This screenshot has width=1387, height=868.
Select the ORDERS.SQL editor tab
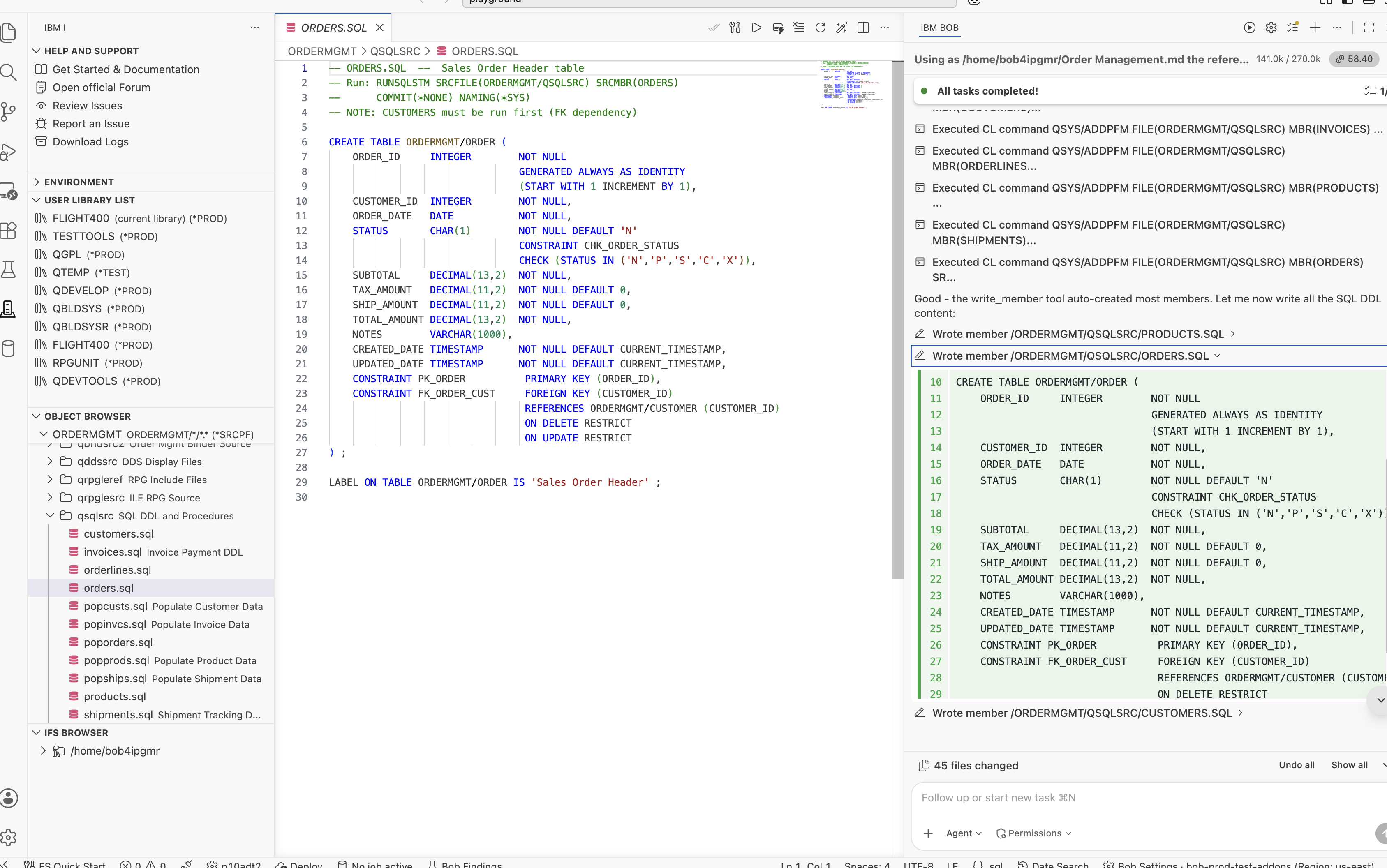[x=333, y=28]
